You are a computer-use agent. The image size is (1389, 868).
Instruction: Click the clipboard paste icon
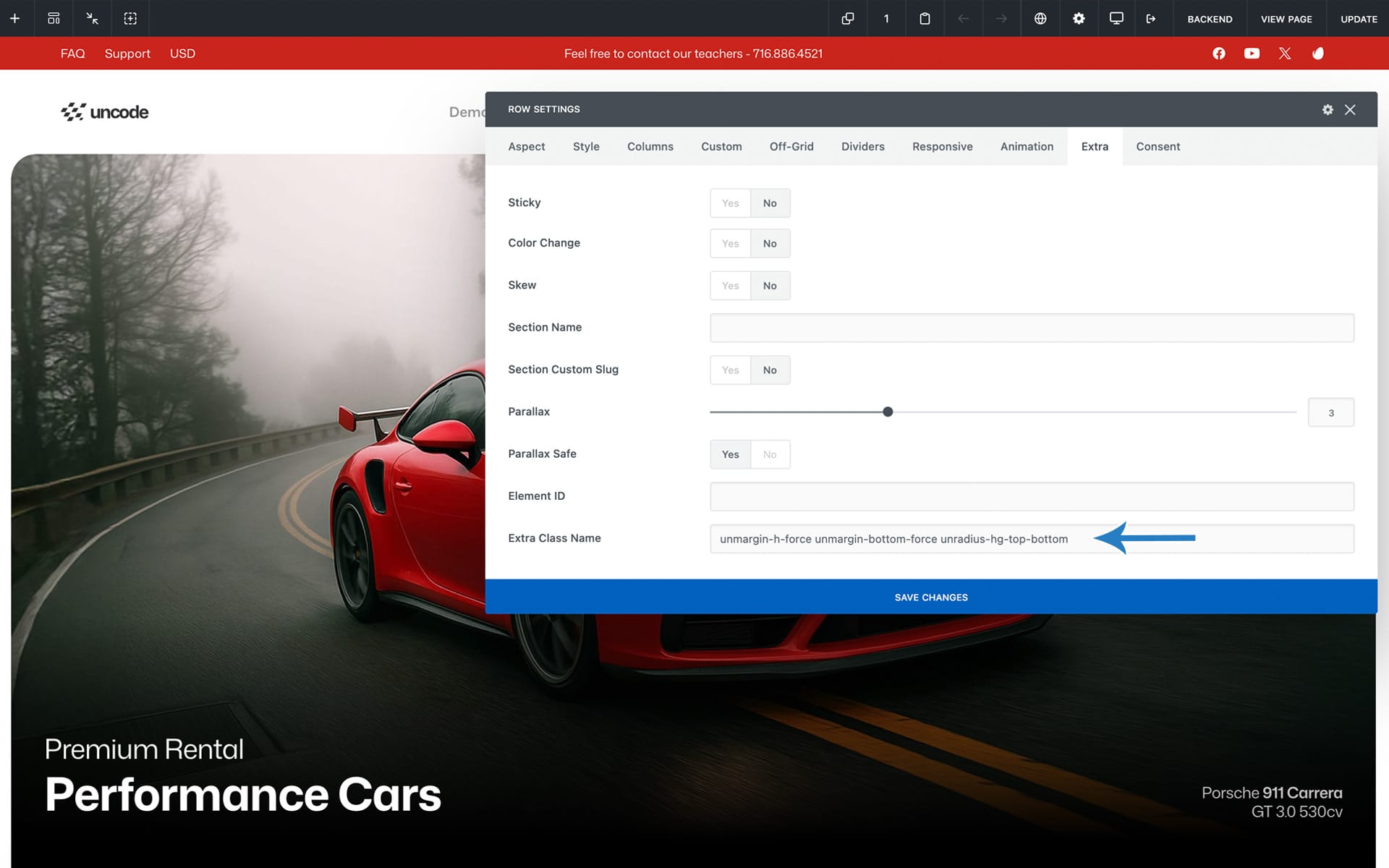(x=925, y=19)
